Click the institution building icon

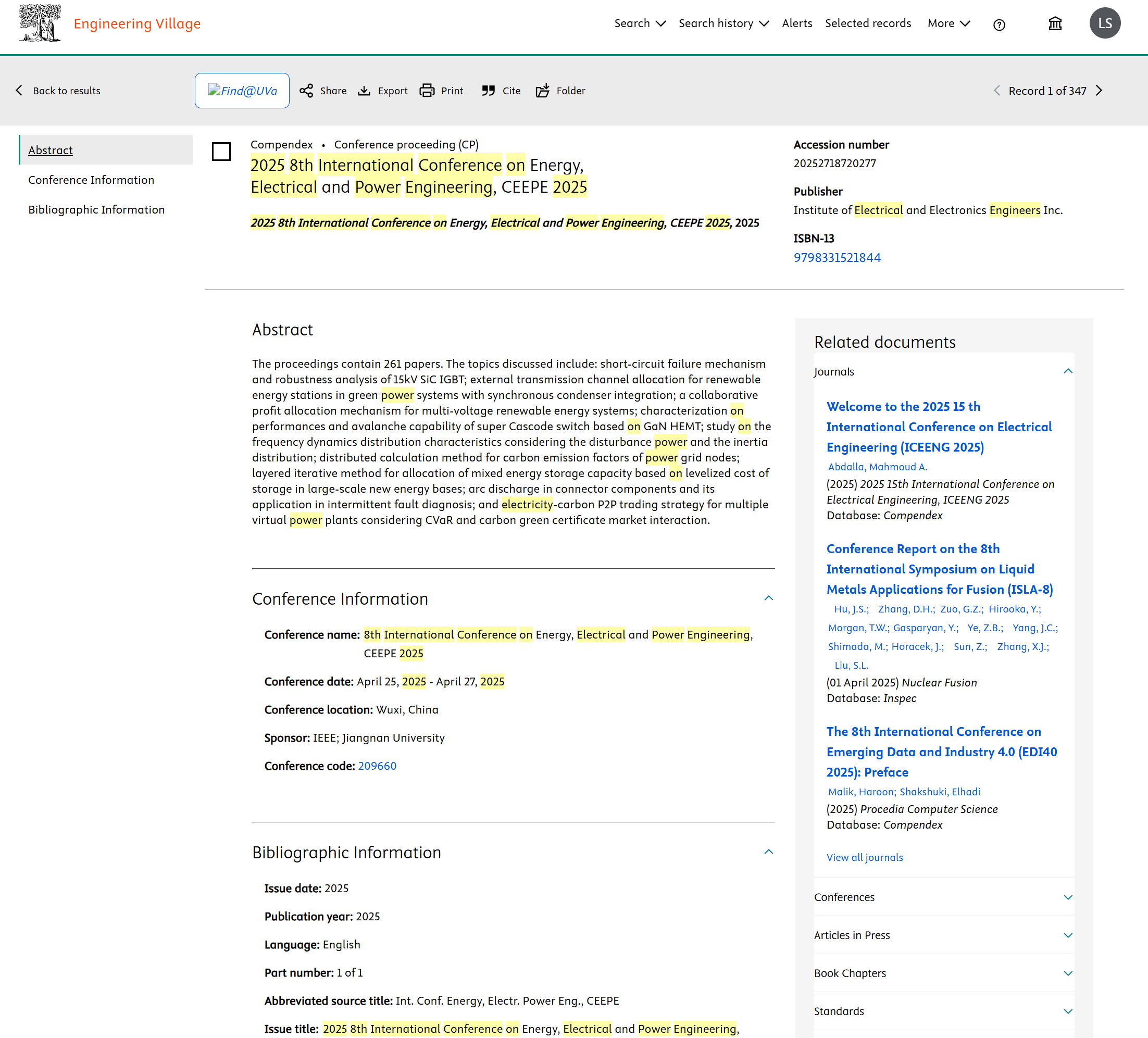(x=1055, y=23)
